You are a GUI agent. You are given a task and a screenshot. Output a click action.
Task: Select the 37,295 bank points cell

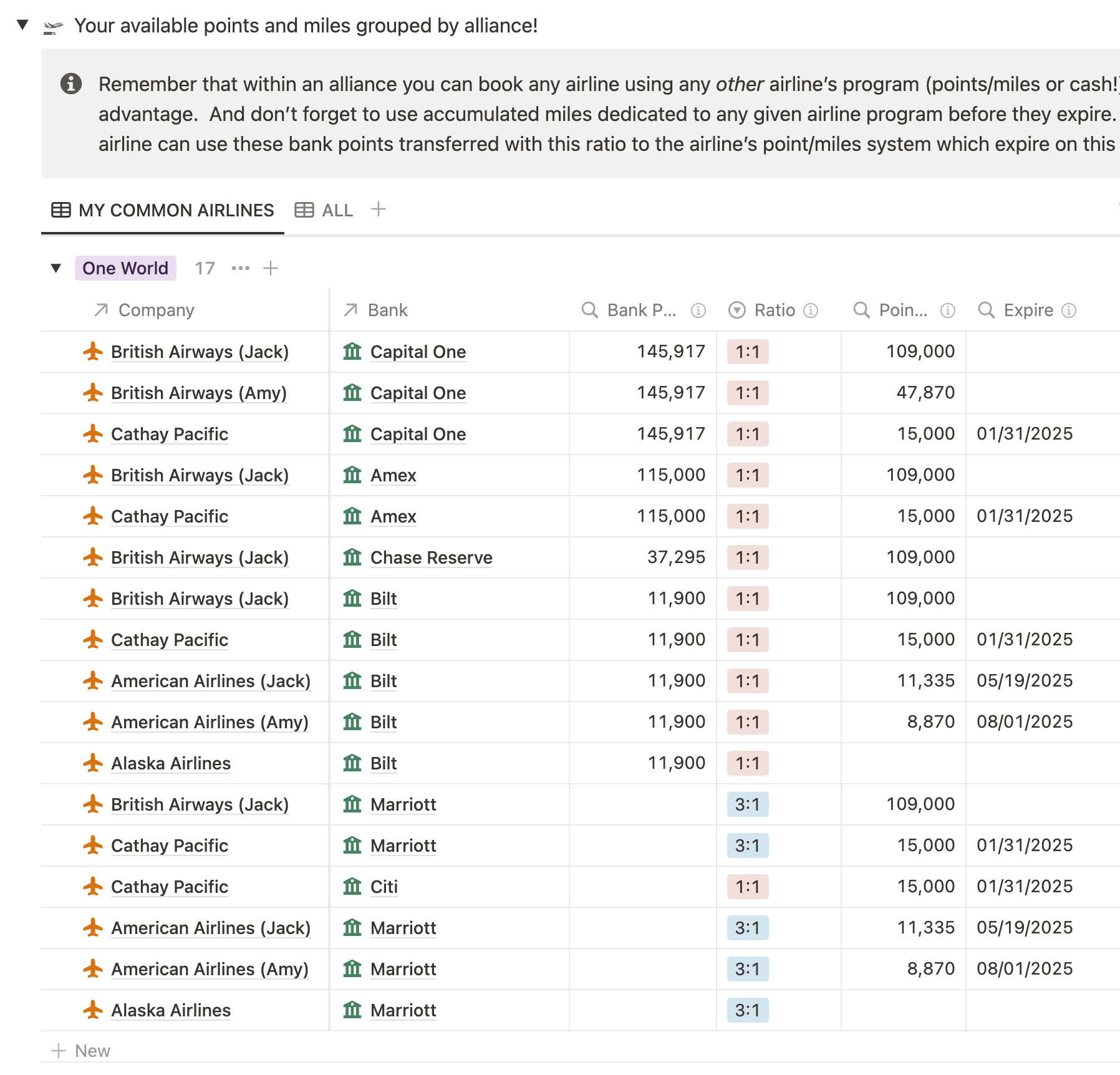tap(643, 557)
